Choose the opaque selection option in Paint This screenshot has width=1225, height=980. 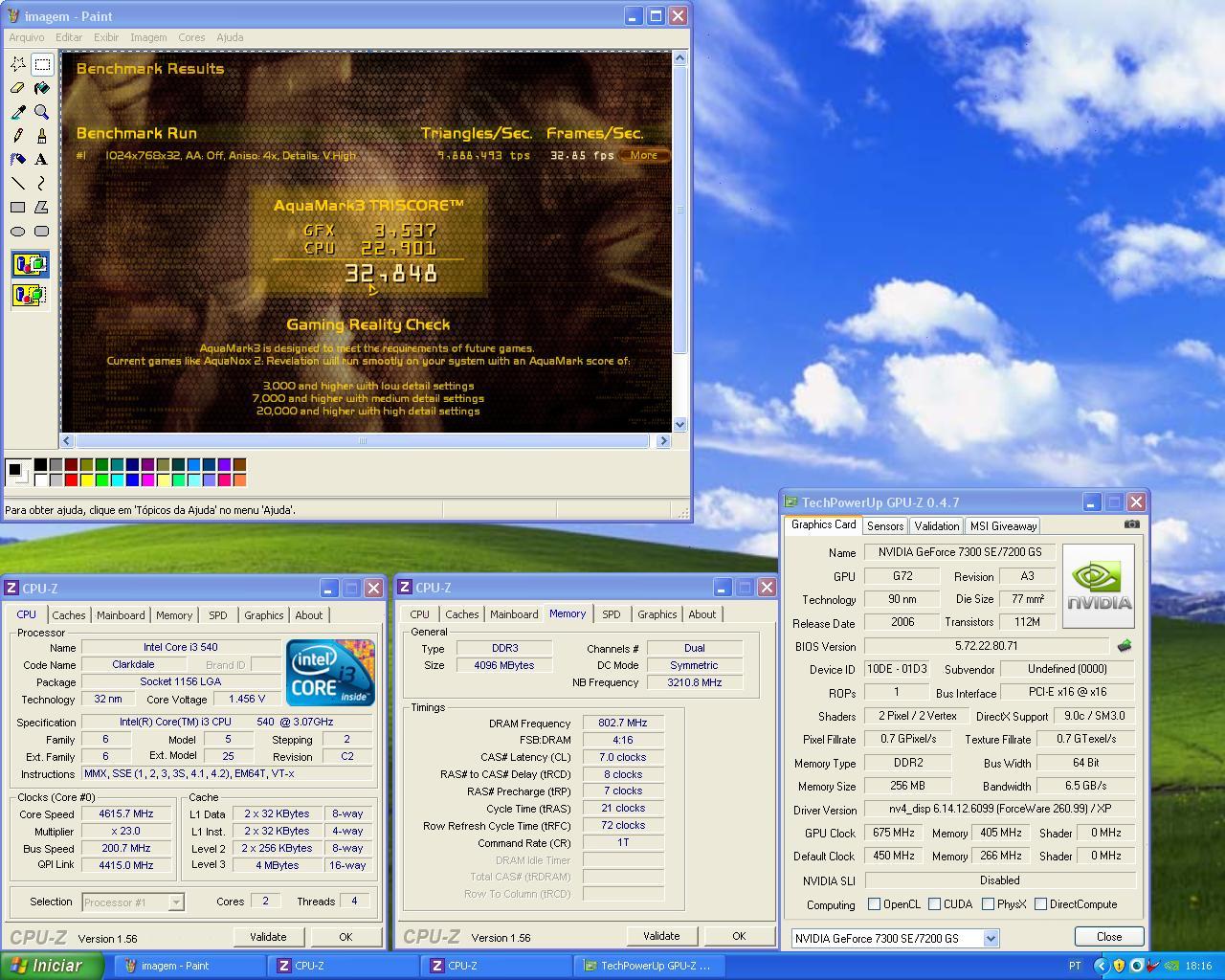(30, 265)
